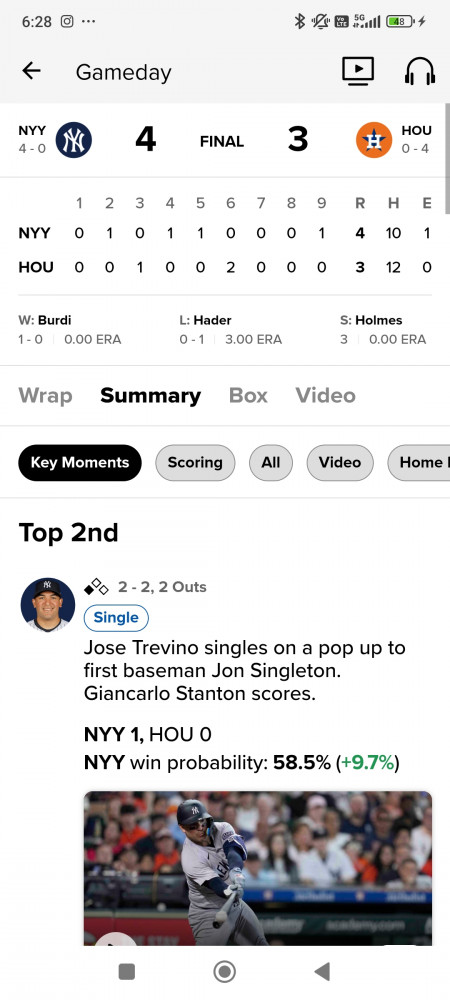Open the Video tab
The image size is (450, 1000).
pyautogui.click(x=325, y=395)
